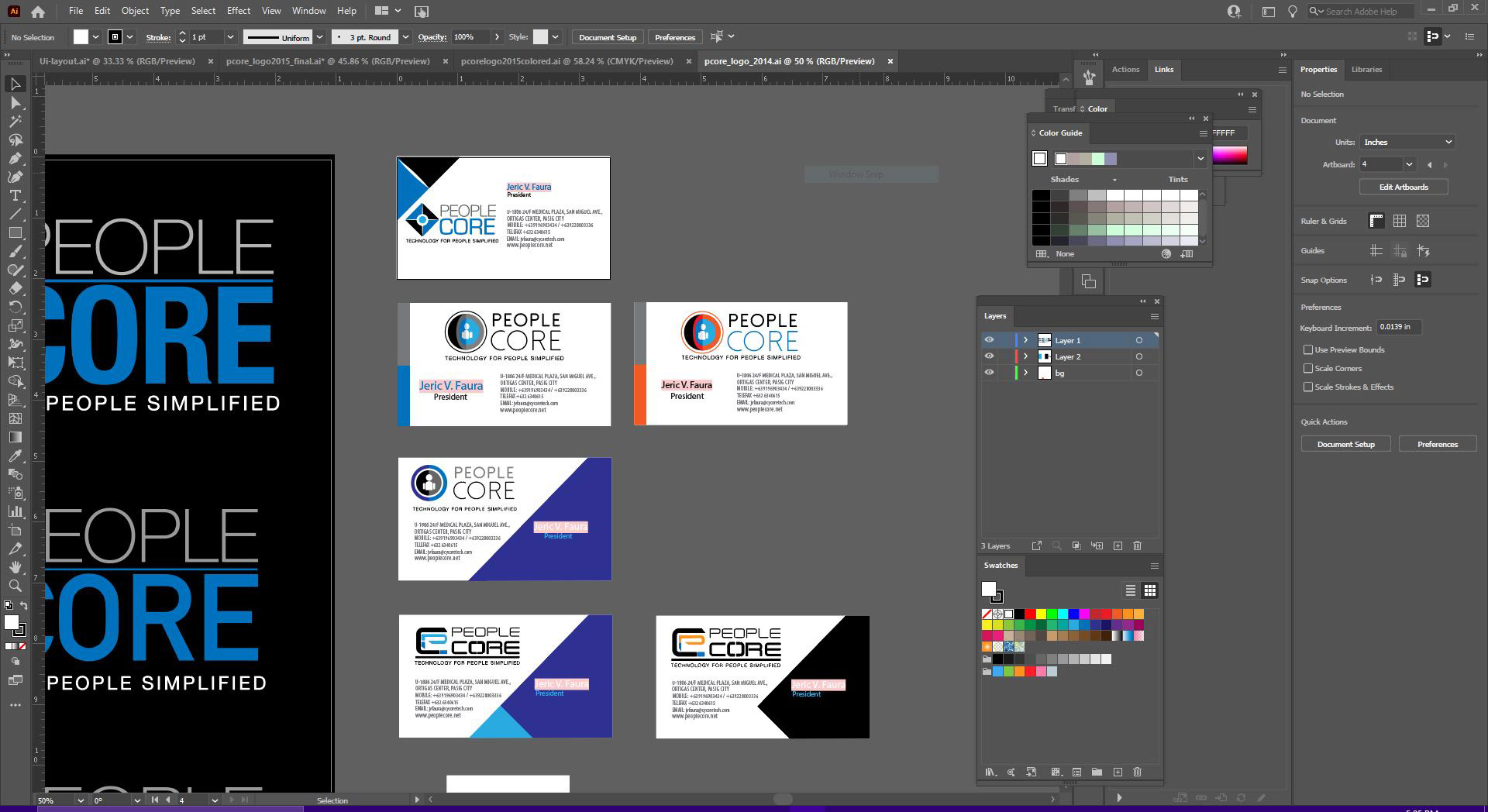Click Document Setup in control bar
Image resolution: width=1488 pixels, height=812 pixels.
tap(608, 37)
